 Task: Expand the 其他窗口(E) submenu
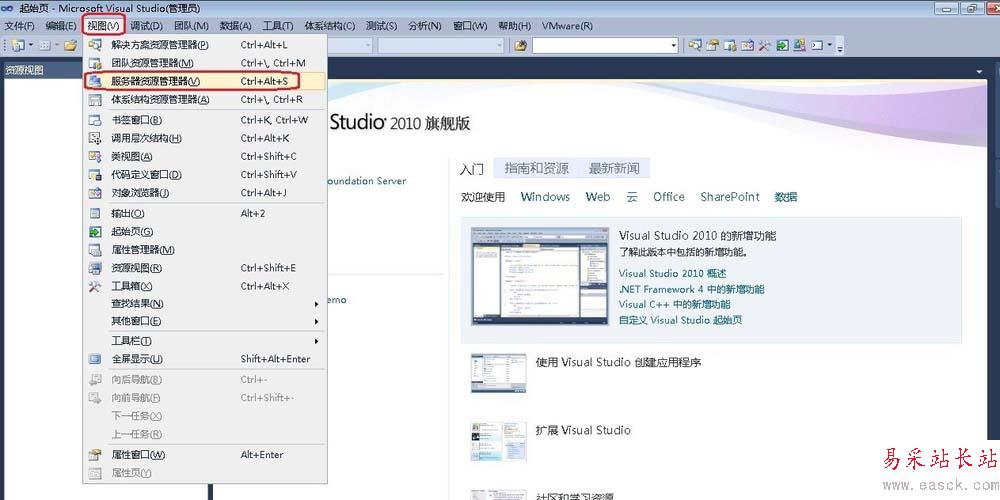[x=205, y=321]
